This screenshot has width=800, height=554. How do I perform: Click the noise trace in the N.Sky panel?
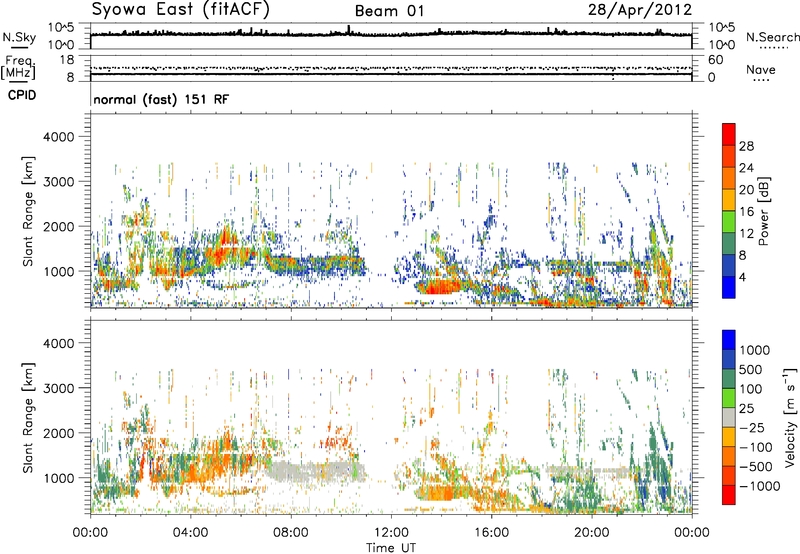tap(391, 34)
